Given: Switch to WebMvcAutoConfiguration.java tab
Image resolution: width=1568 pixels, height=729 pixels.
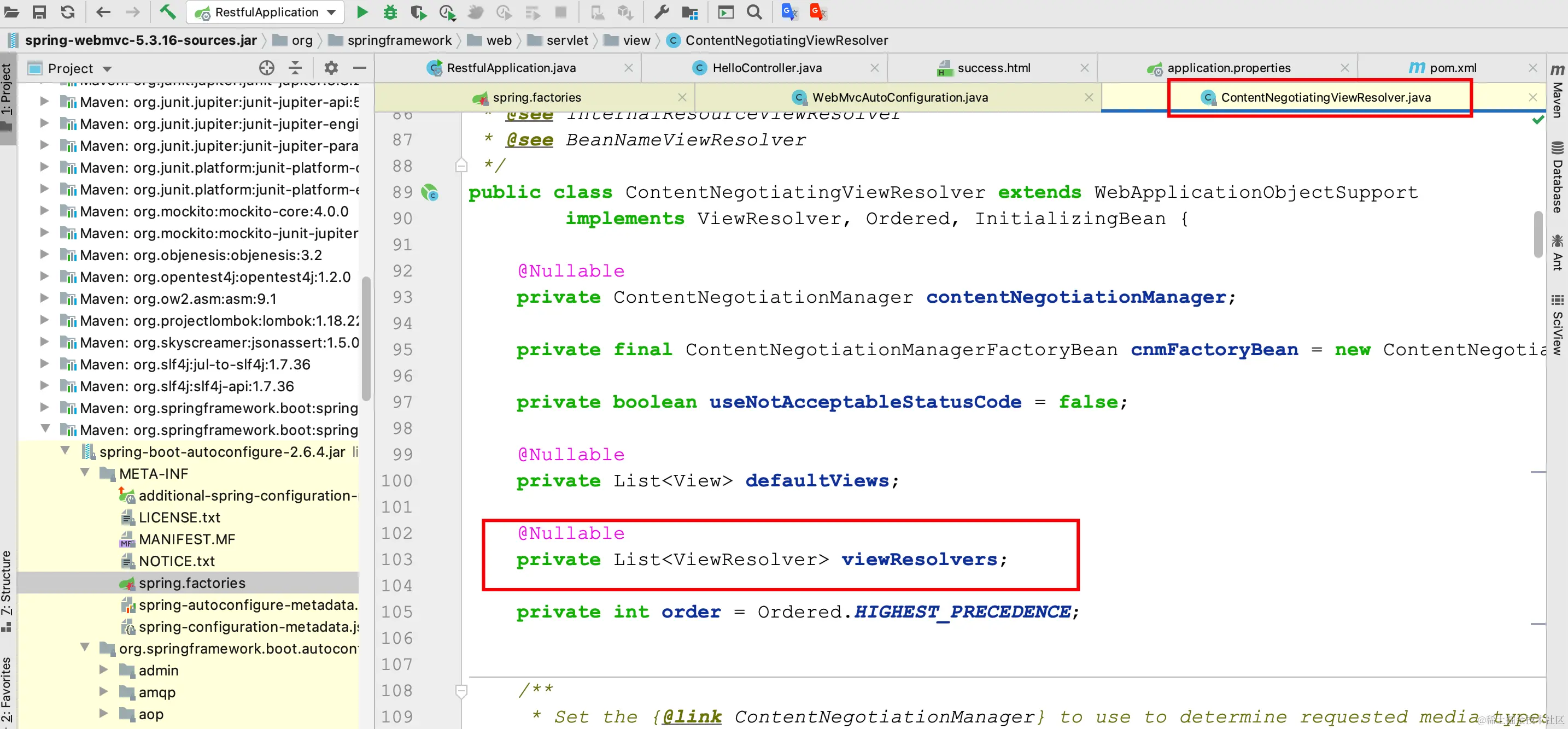Looking at the screenshot, I should 900,97.
